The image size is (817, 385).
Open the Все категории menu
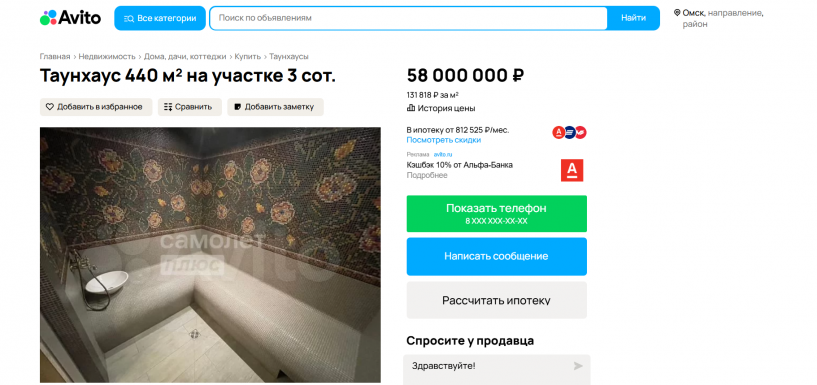pyautogui.click(x=160, y=18)
